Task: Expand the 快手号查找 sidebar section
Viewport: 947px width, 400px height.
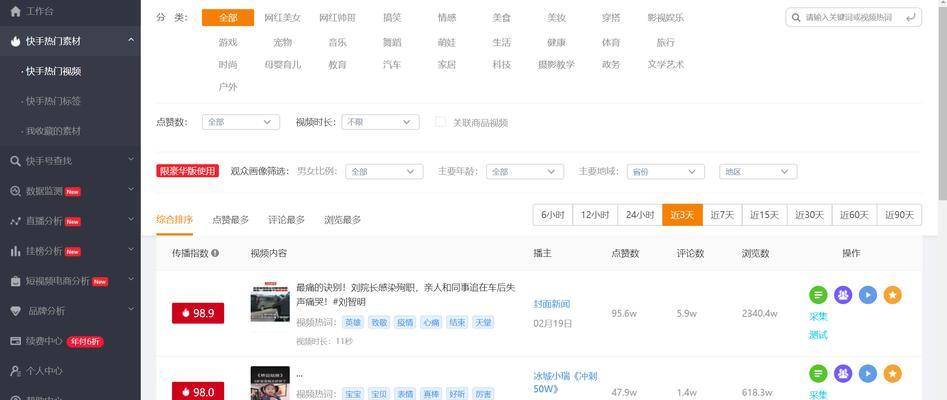Action: [131, 160]
